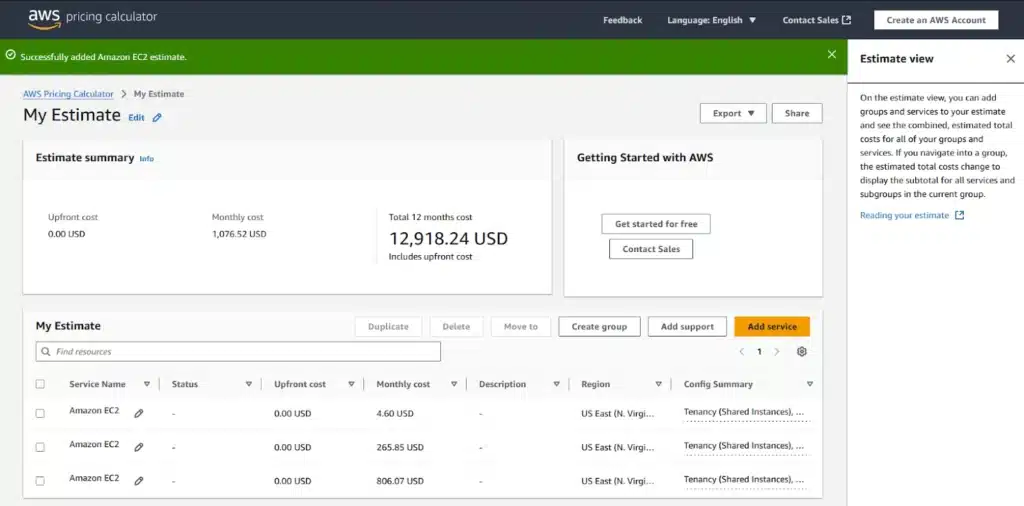Viewport: 1024px width, 506px height.
Task: Click the 265.85 USD monthly cost cell
Action: [400, 447]
